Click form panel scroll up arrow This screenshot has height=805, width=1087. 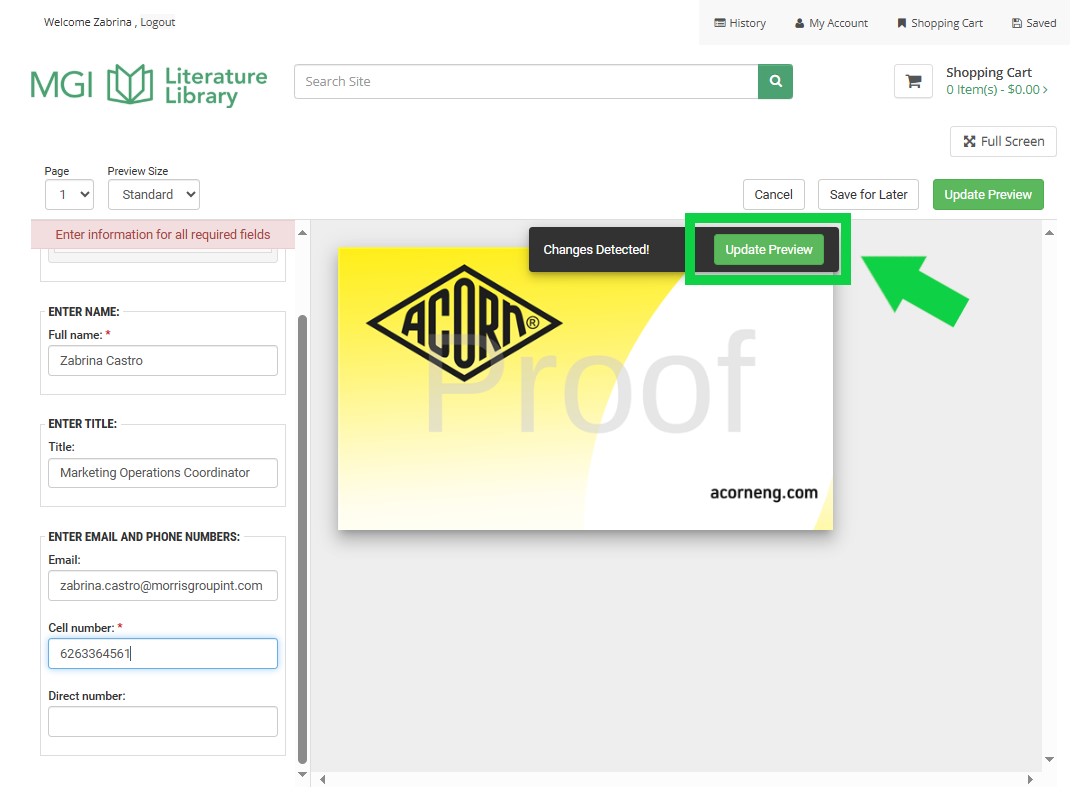click(x=302, y=232)
